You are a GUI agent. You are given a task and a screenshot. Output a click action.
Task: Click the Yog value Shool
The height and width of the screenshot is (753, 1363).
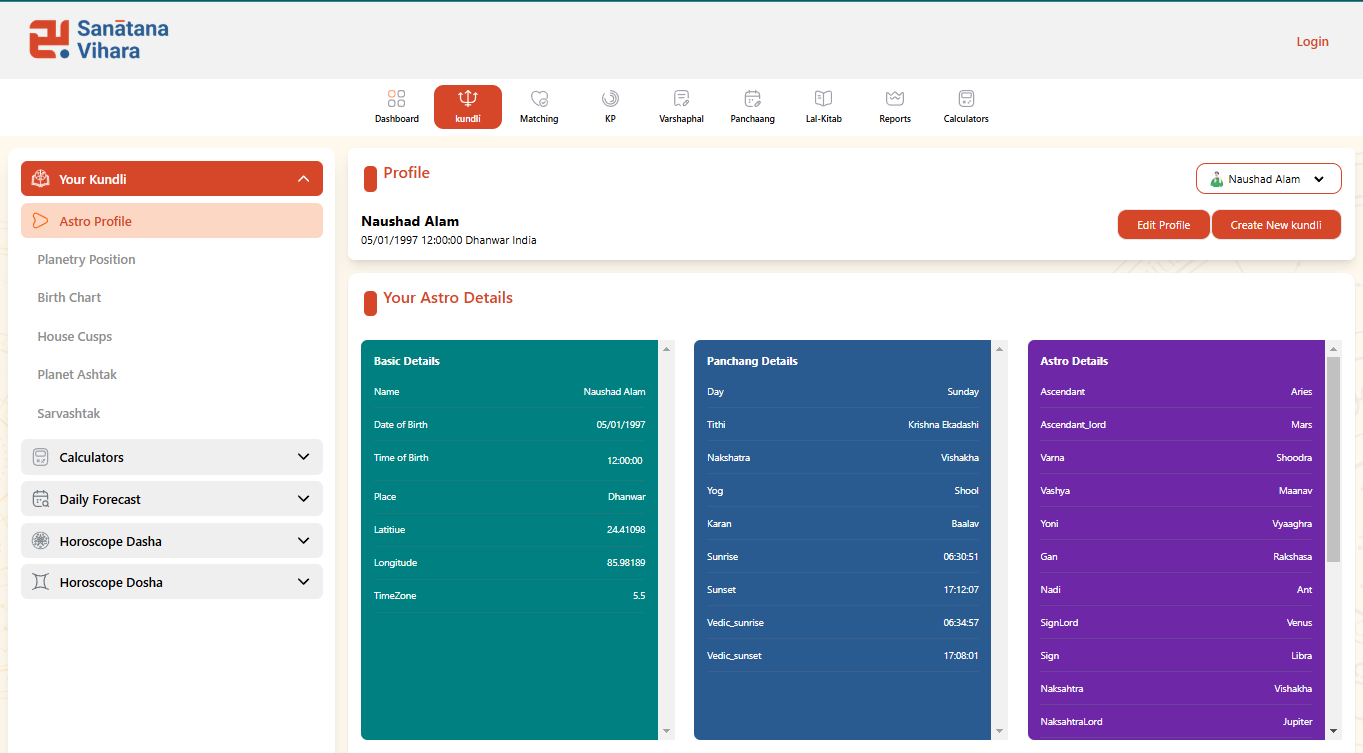coord(966,491)
